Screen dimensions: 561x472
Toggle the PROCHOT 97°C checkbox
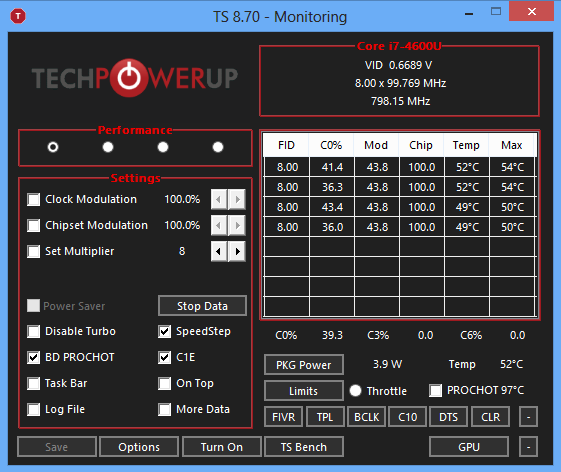click(x=435, y=390)
